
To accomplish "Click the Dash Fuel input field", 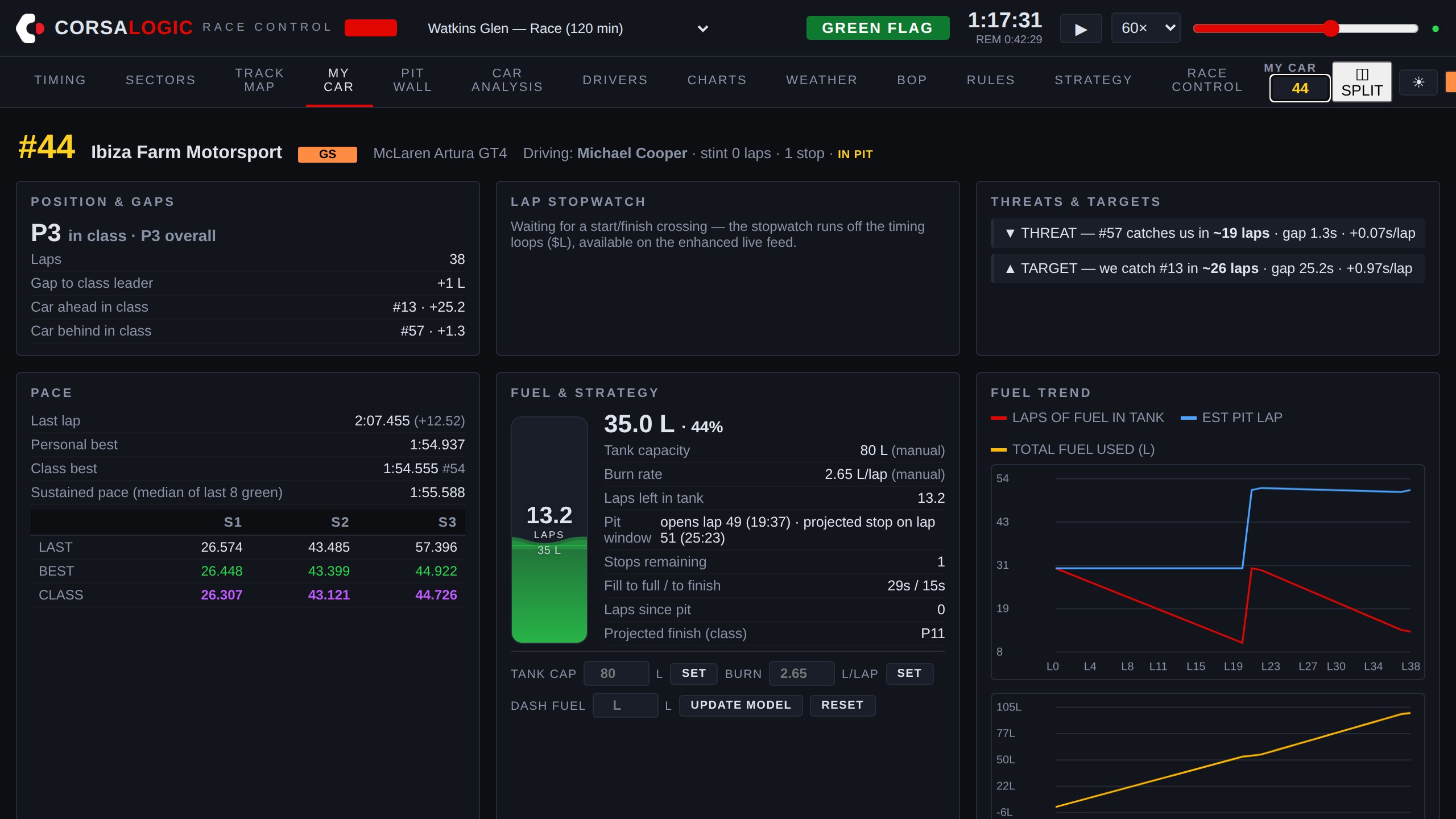I will point(626,705).
